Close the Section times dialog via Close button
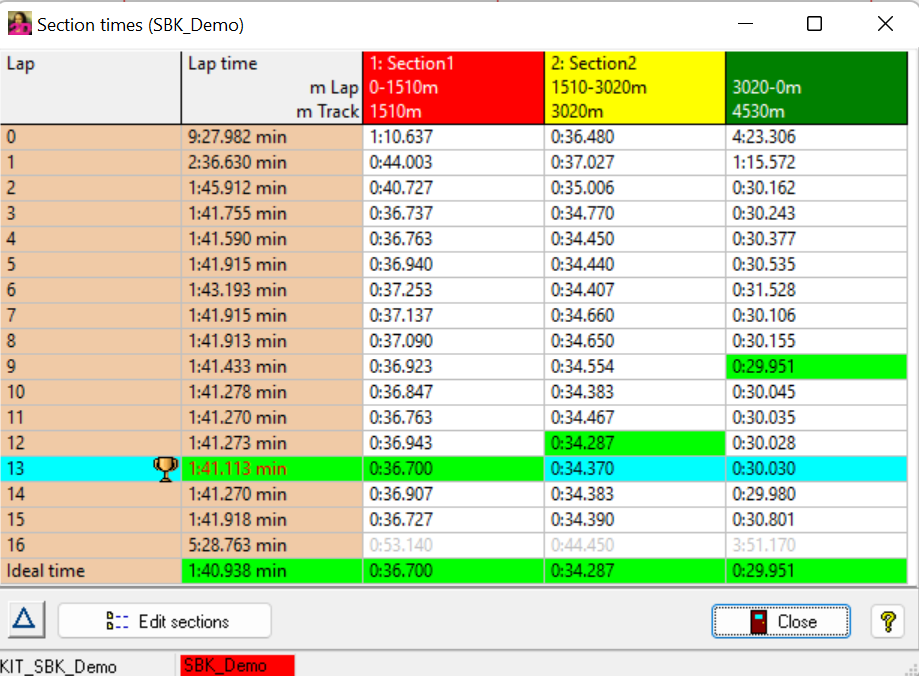 tap(781, 621)
